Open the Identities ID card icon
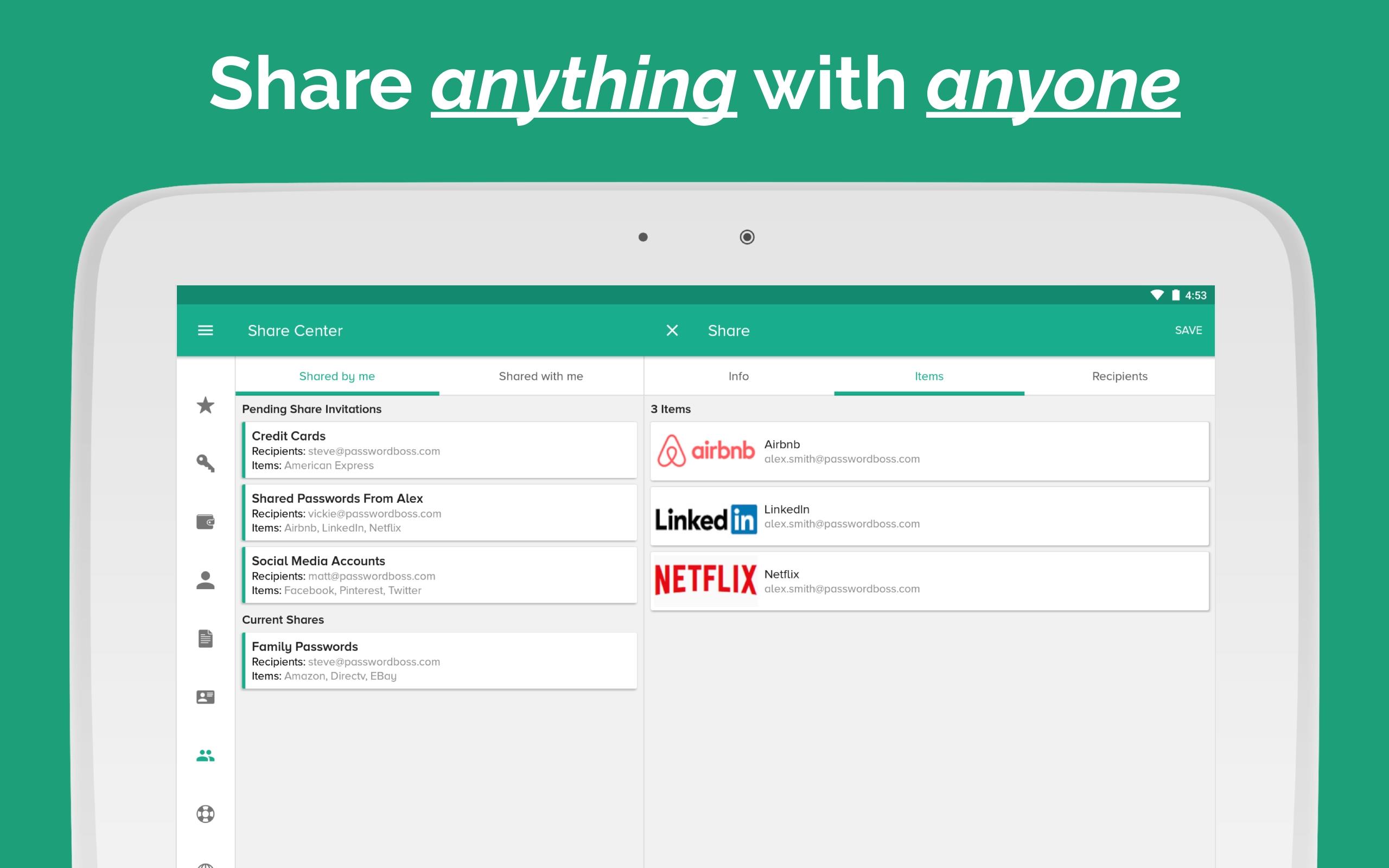 [206, 697]
